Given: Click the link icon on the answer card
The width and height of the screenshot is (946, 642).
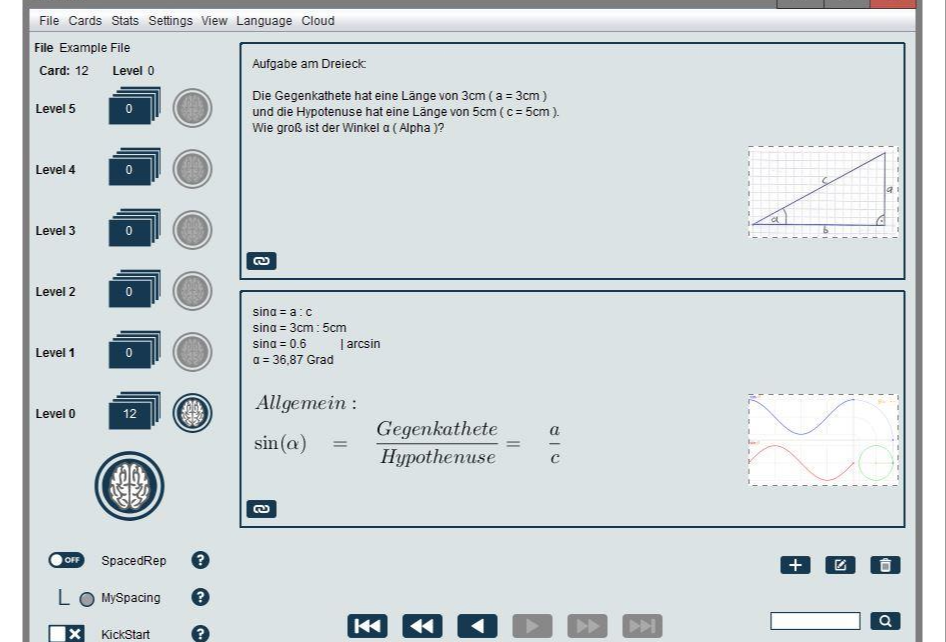Looking at the screenshot, I should coord(262,509).
